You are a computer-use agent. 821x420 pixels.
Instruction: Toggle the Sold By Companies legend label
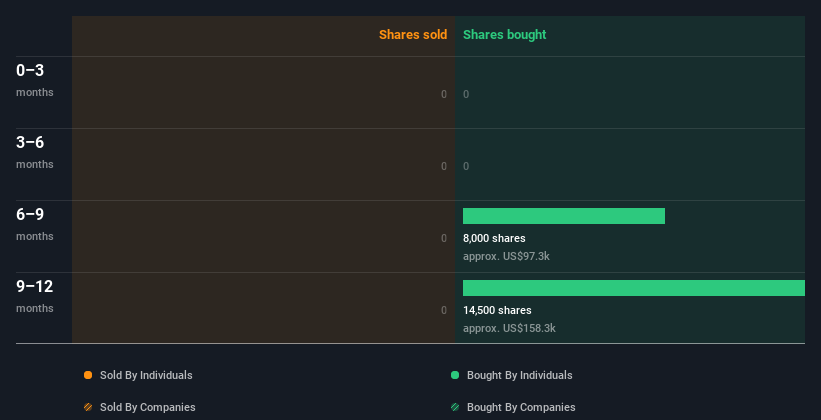coord(148,407)
